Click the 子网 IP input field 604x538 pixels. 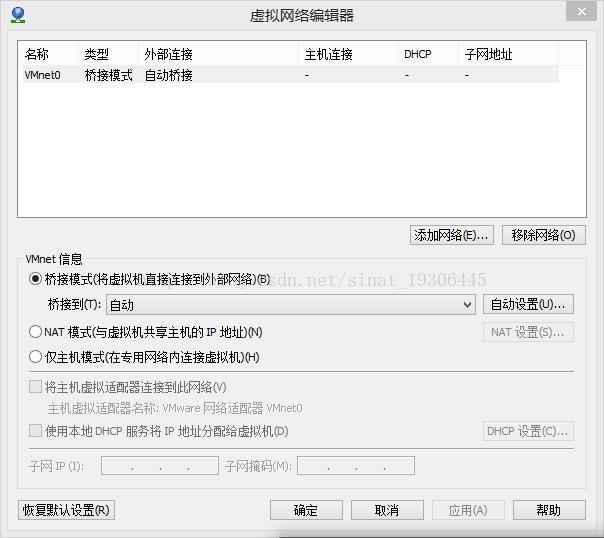coord(160,466)
